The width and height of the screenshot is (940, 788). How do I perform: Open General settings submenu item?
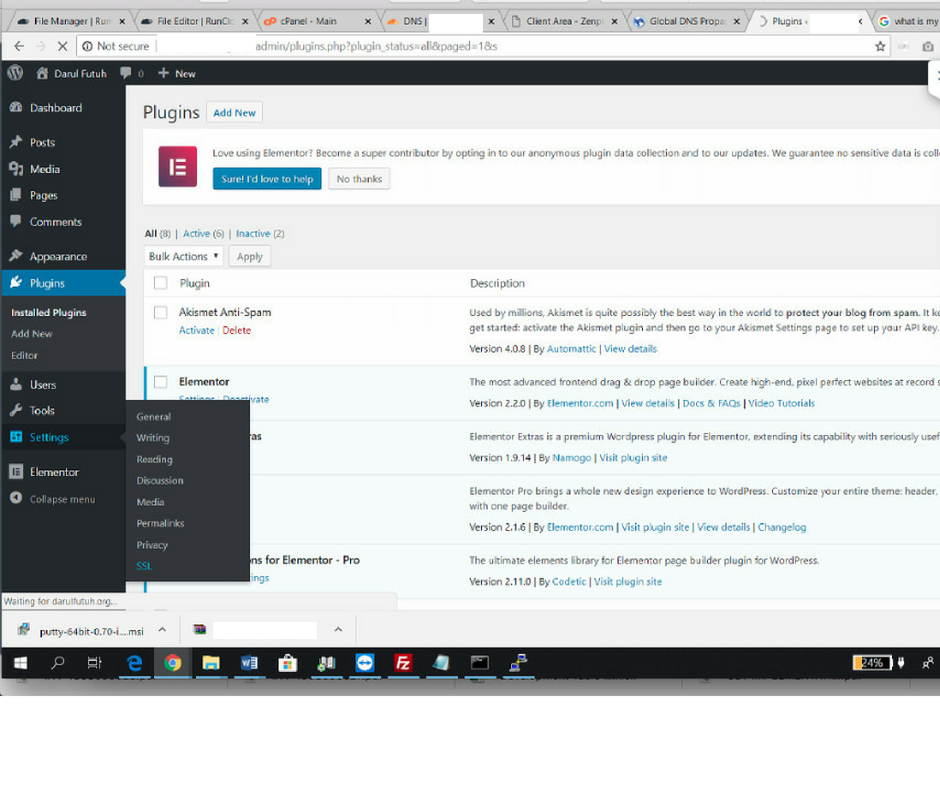153,416
